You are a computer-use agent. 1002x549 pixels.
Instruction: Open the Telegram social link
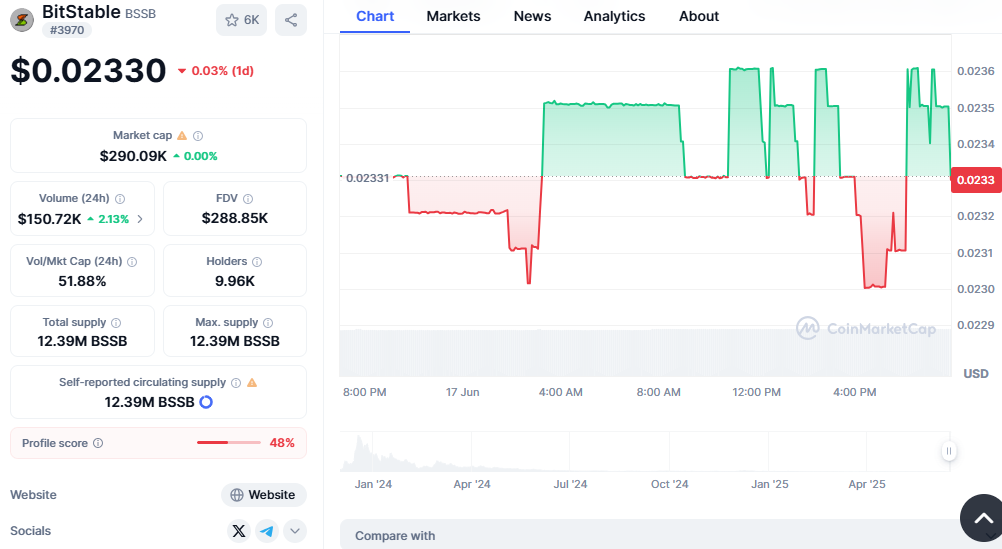pos(266,531)
